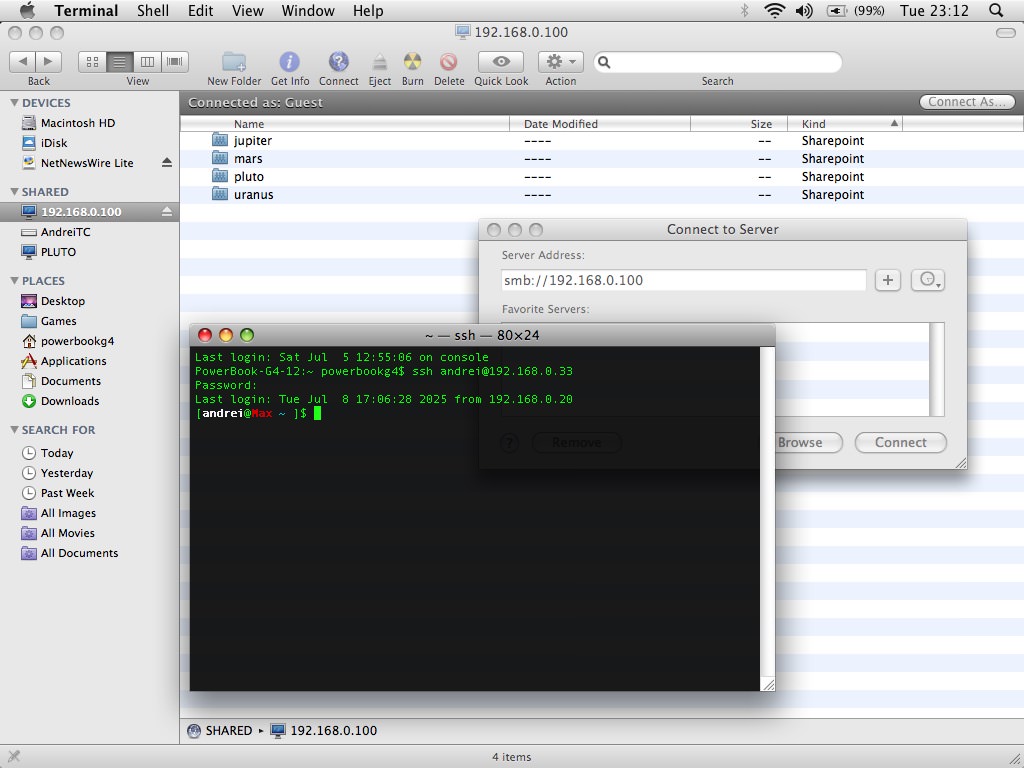Eject the 192.168.0.100 shared server

(x=167, y=212)
